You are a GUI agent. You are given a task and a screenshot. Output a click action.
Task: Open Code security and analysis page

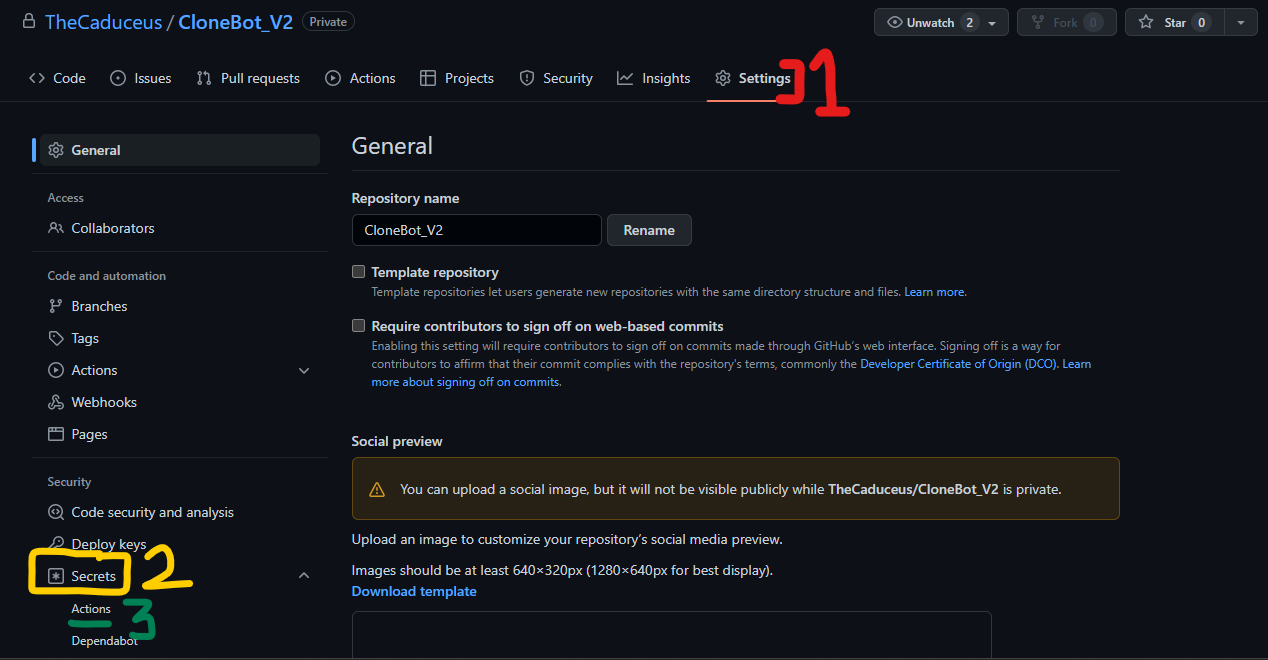[x=180, y=512]
